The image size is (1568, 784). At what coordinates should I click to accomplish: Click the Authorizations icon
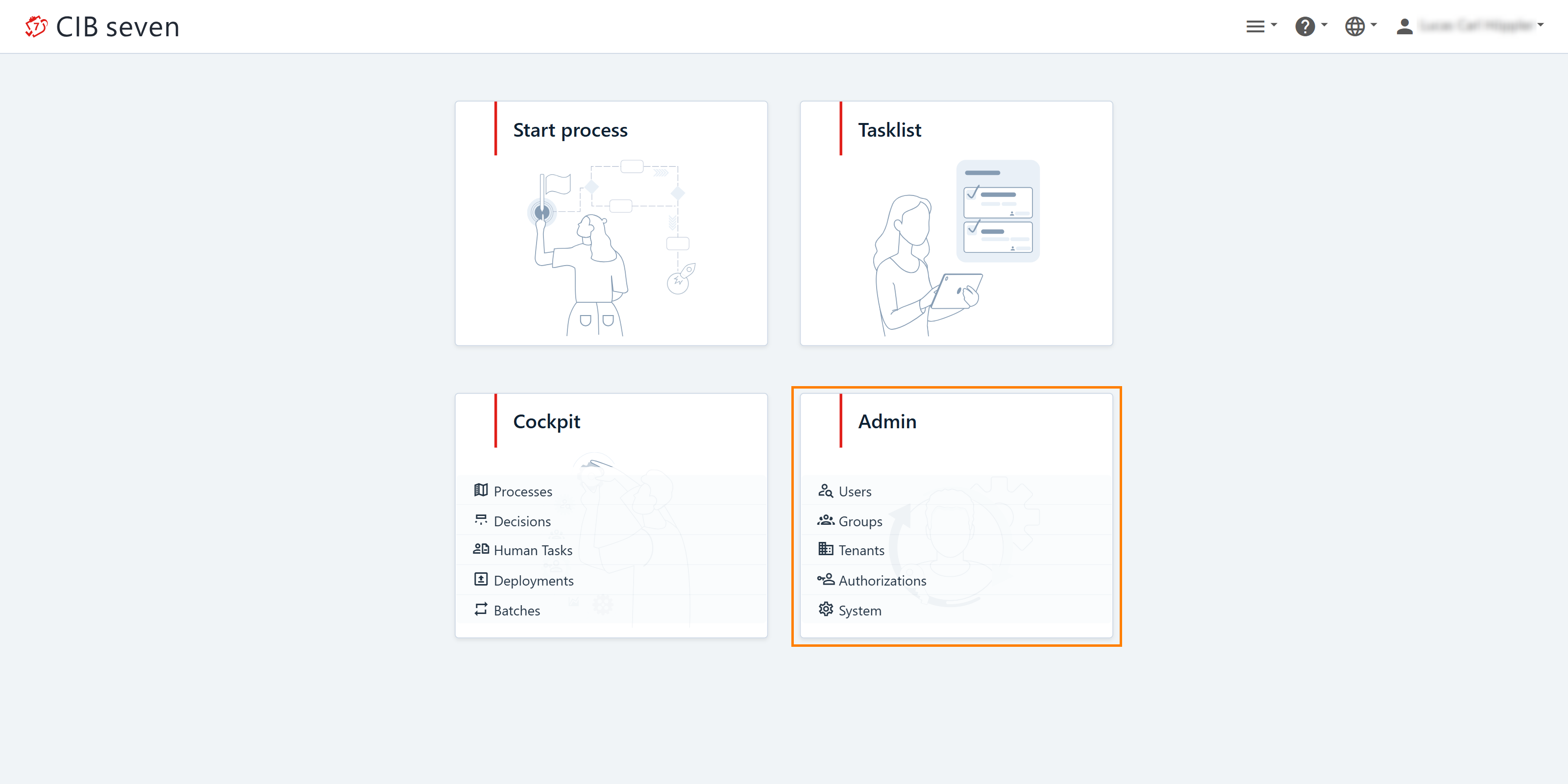pyautogui.click(x=825, y=579)
